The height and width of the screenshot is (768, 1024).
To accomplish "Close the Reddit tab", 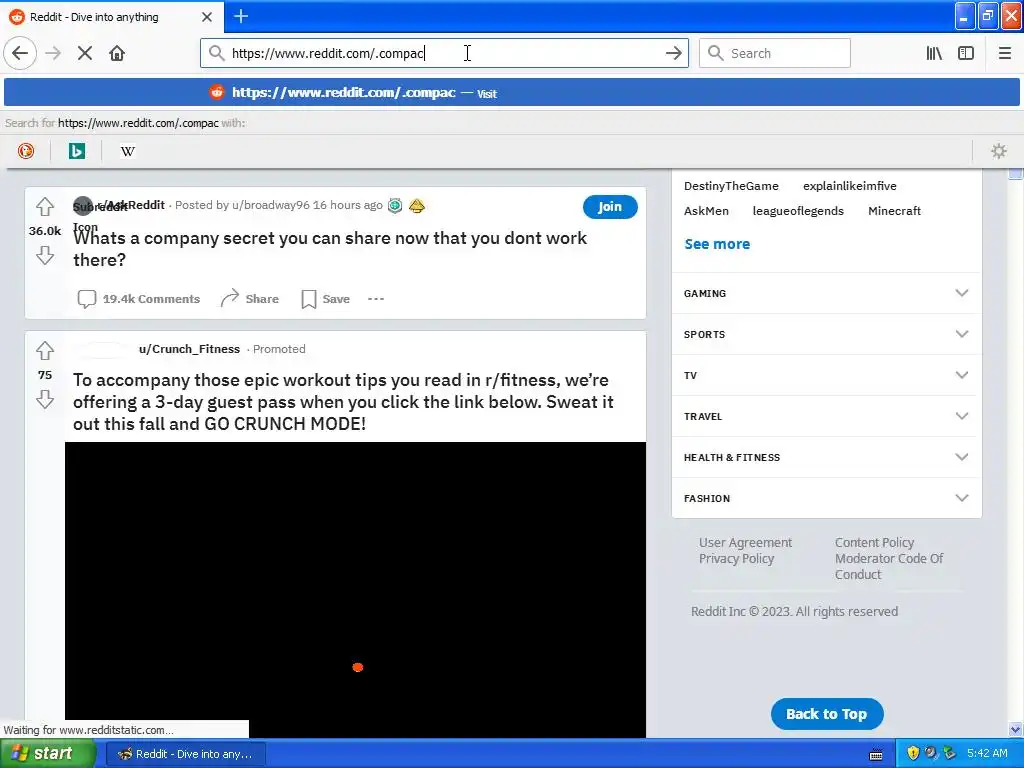I will coord(207,17).
